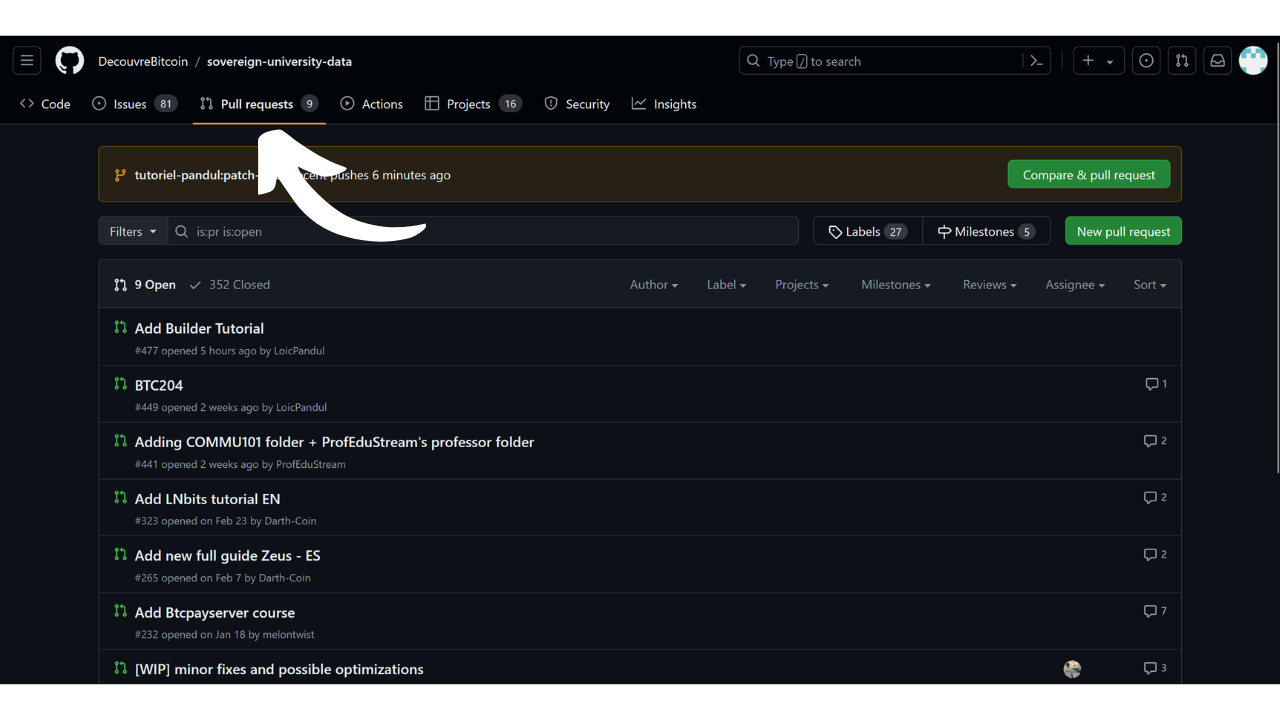Open Add new full guide Zeus - ES

coord(227,556)
